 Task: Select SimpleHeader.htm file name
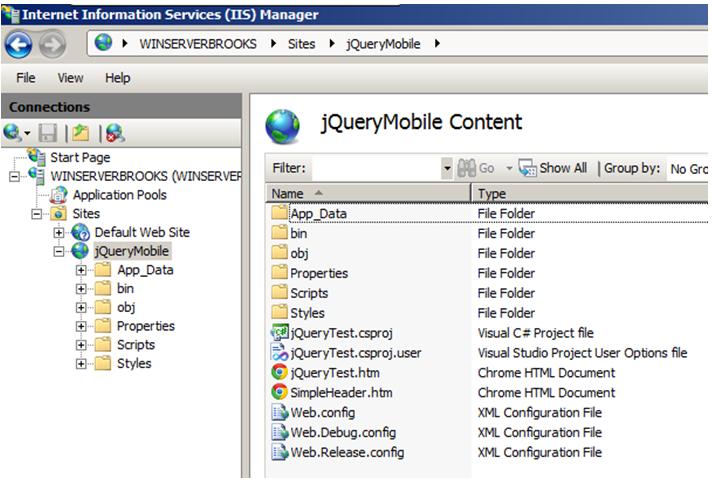pos(341,393)
